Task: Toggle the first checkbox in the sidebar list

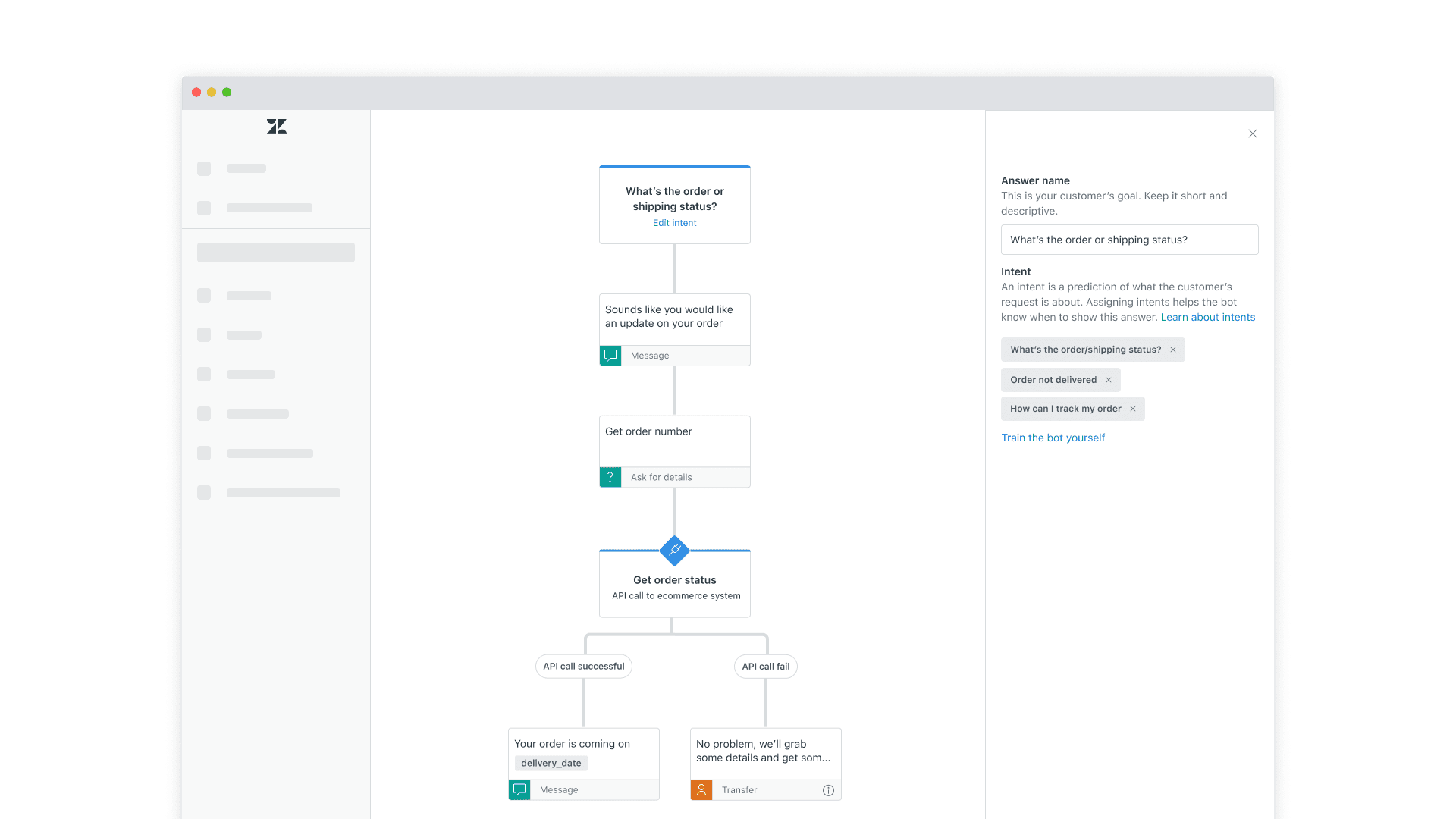Action: pos(204,168)
